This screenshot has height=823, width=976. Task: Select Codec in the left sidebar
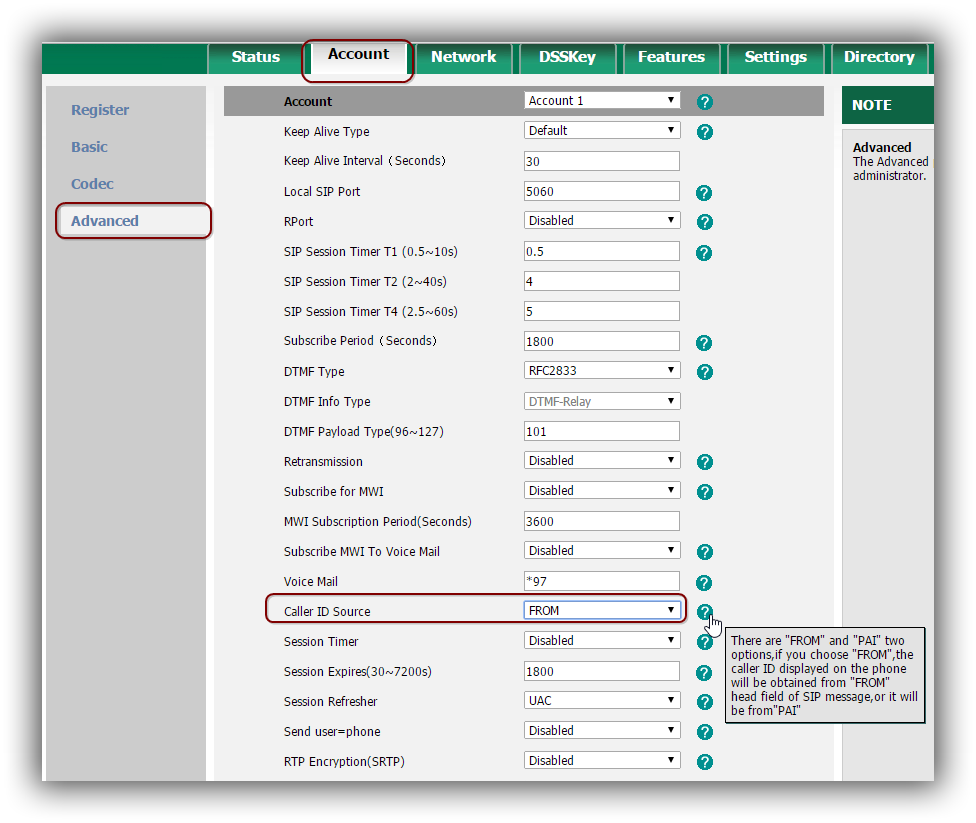92,184
